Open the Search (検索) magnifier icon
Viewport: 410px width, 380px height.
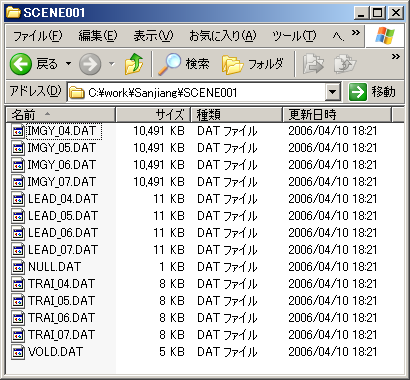tap(170, 64)
